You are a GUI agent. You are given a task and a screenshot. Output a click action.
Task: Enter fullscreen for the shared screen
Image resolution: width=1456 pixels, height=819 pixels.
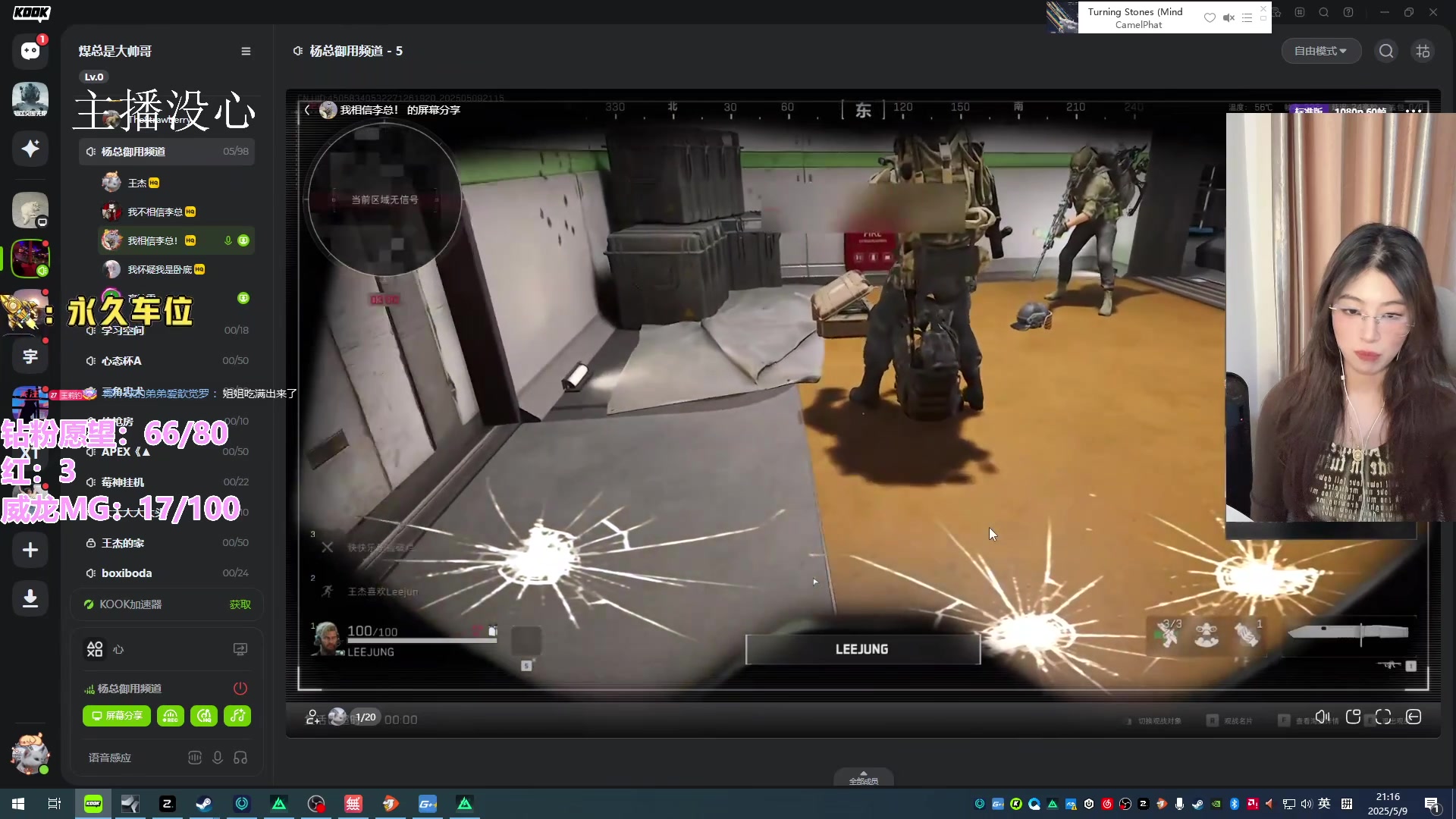(x=1383, y=717)
